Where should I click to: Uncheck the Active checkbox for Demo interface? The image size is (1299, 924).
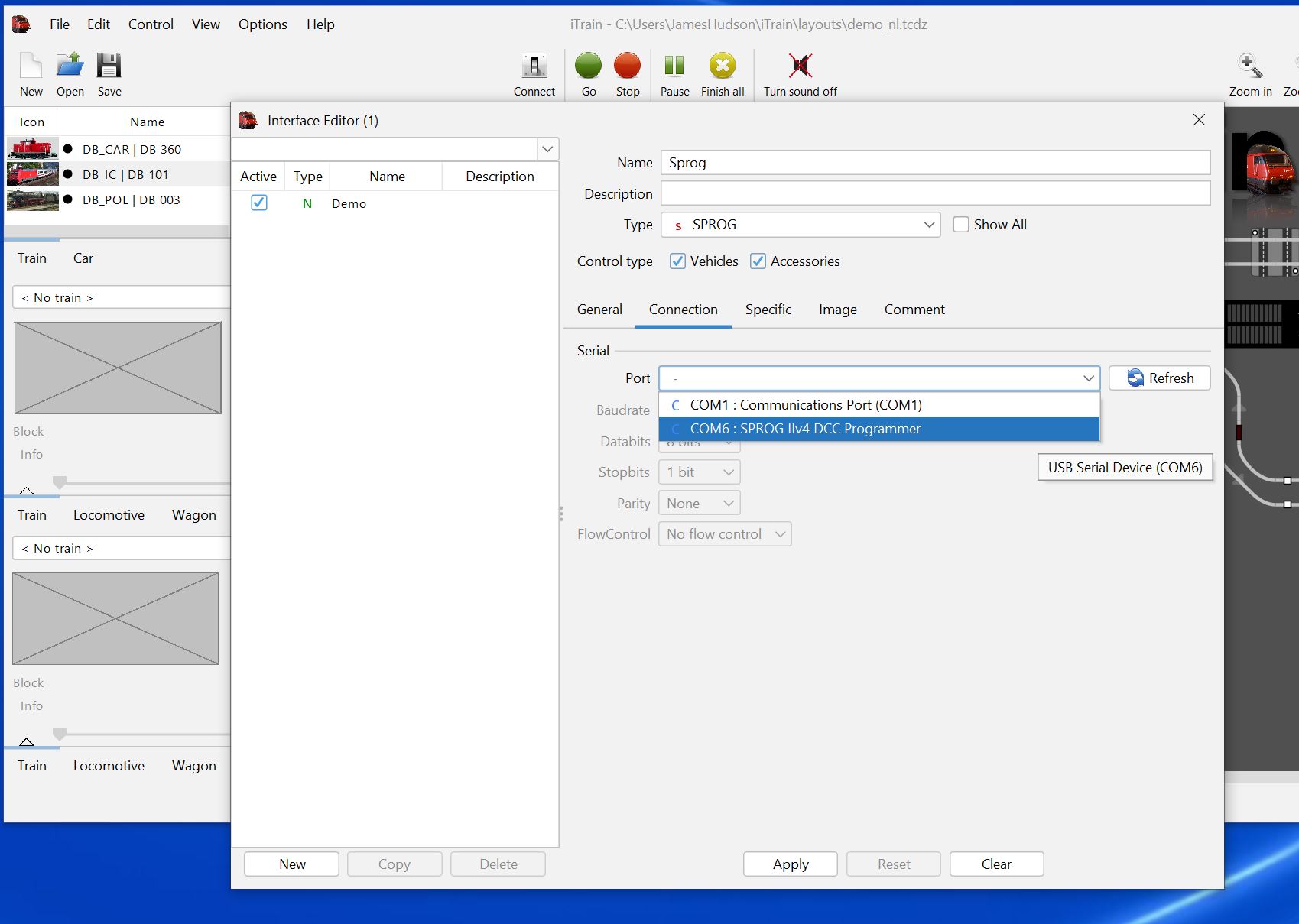coord(258,203)
